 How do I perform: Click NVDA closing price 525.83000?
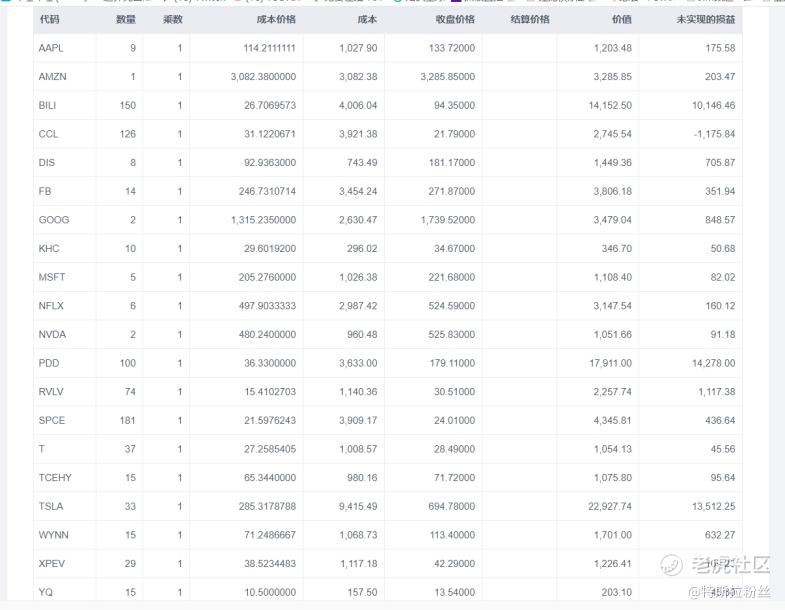[x=452, y=334]
